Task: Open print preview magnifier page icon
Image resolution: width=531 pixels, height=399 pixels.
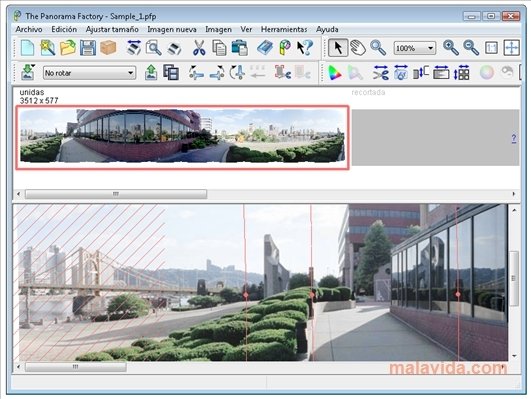Action: [154, 48]
